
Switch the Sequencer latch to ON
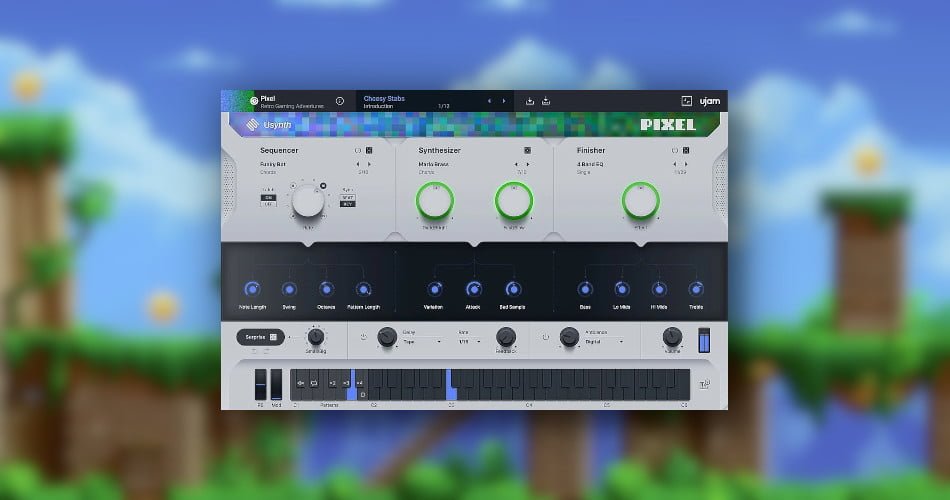click(x=268, y=198)
